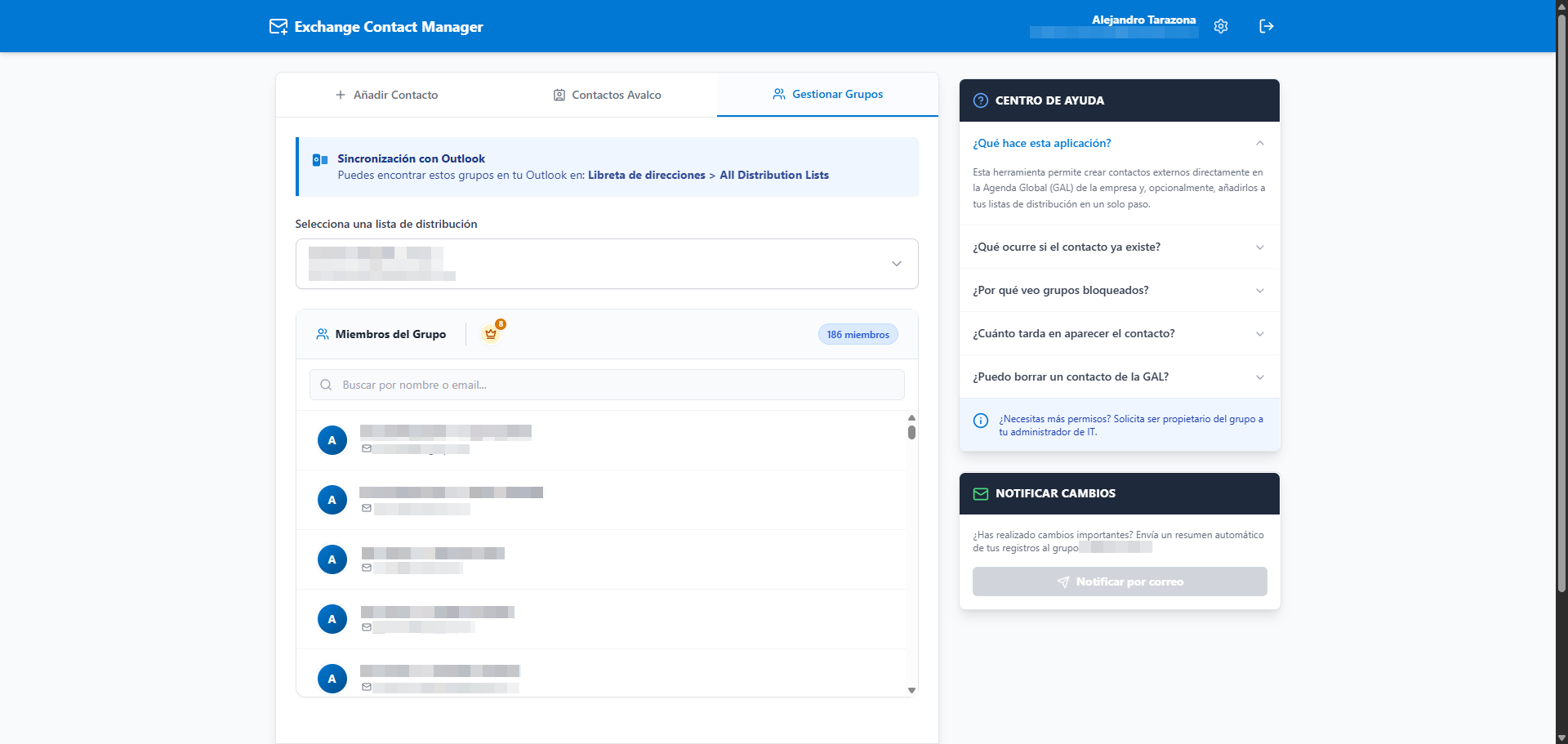Click the crown owners badge icon
This screenshot has width=1568, height=744.
tap(491, 334)
